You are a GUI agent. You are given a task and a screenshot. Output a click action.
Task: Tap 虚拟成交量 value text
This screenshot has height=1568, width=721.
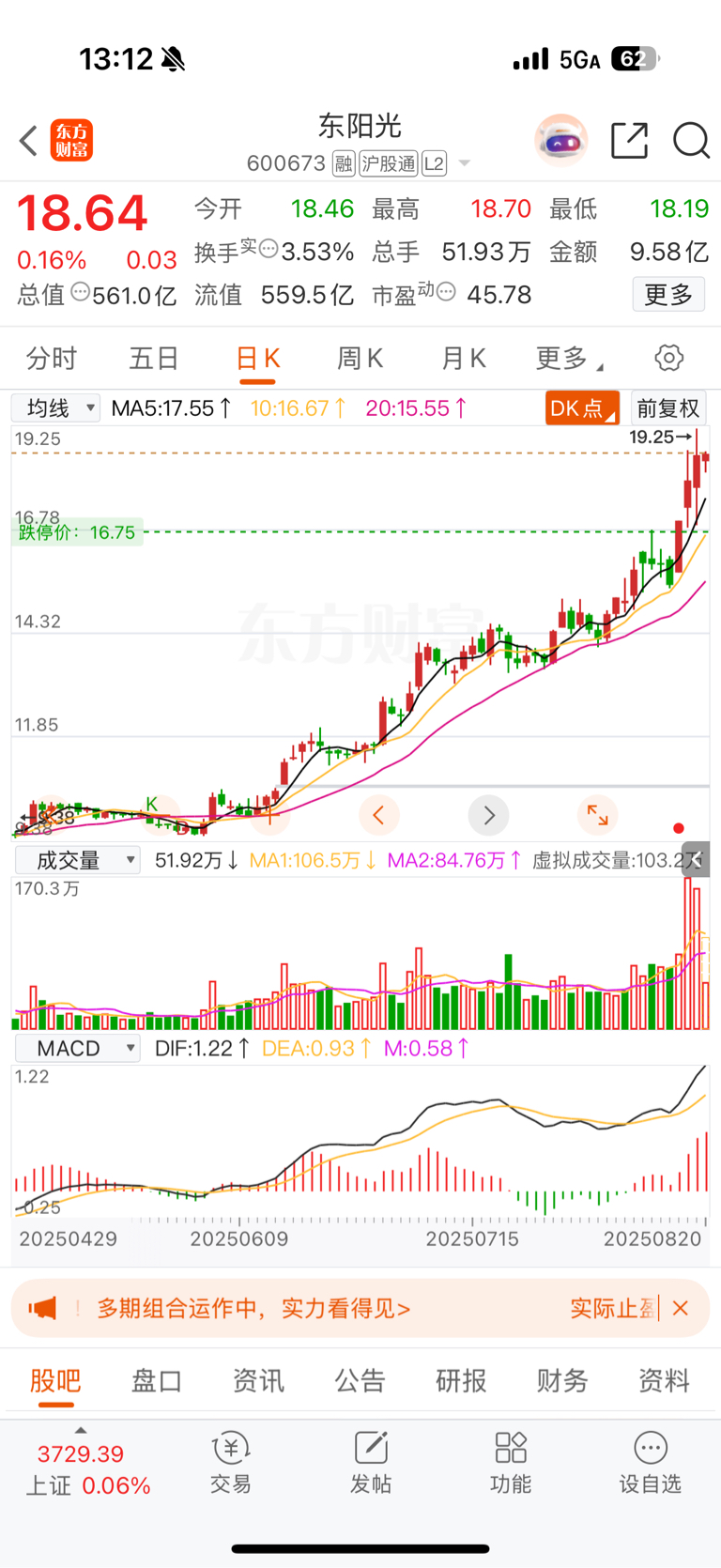click(617, 860)
